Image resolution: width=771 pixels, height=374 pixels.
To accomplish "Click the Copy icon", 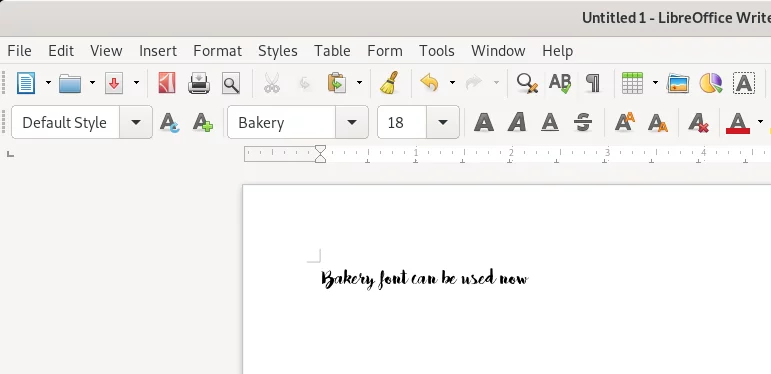I will click(x=305, y=84).
